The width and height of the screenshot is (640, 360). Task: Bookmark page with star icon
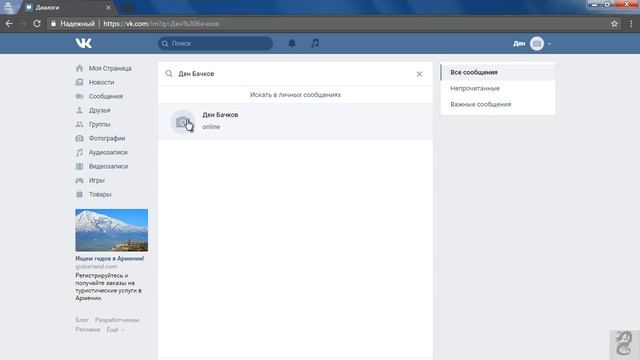614,24
